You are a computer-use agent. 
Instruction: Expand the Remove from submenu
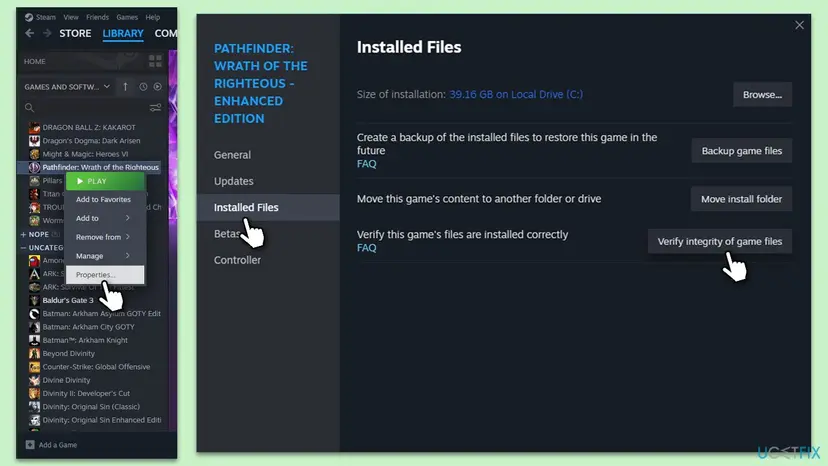(105, 237)
